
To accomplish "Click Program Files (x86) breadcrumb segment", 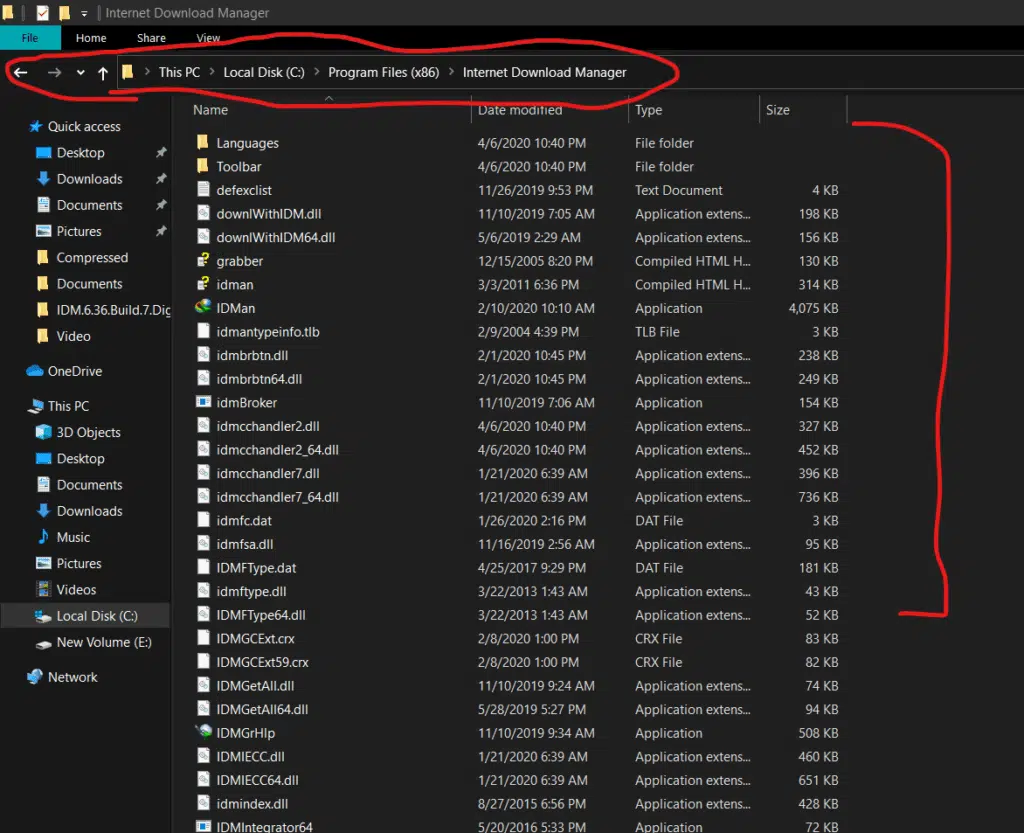I will coord(383,72).
